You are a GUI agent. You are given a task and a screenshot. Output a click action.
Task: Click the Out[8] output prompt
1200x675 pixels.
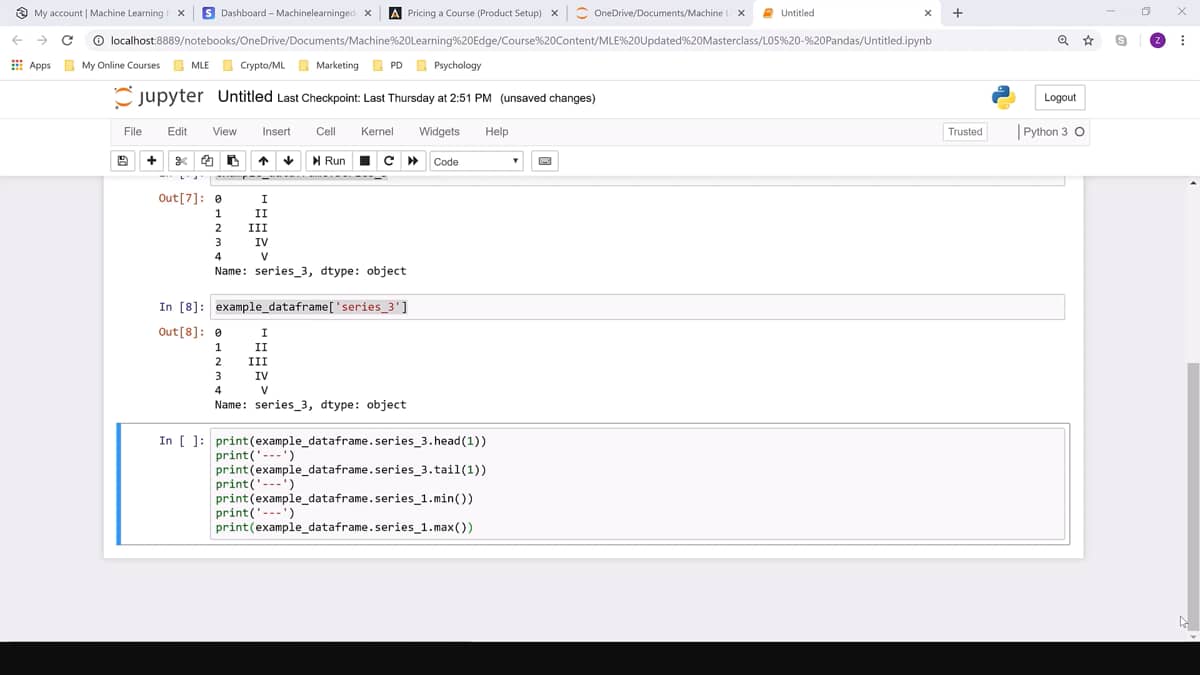(x=182, y=332)
